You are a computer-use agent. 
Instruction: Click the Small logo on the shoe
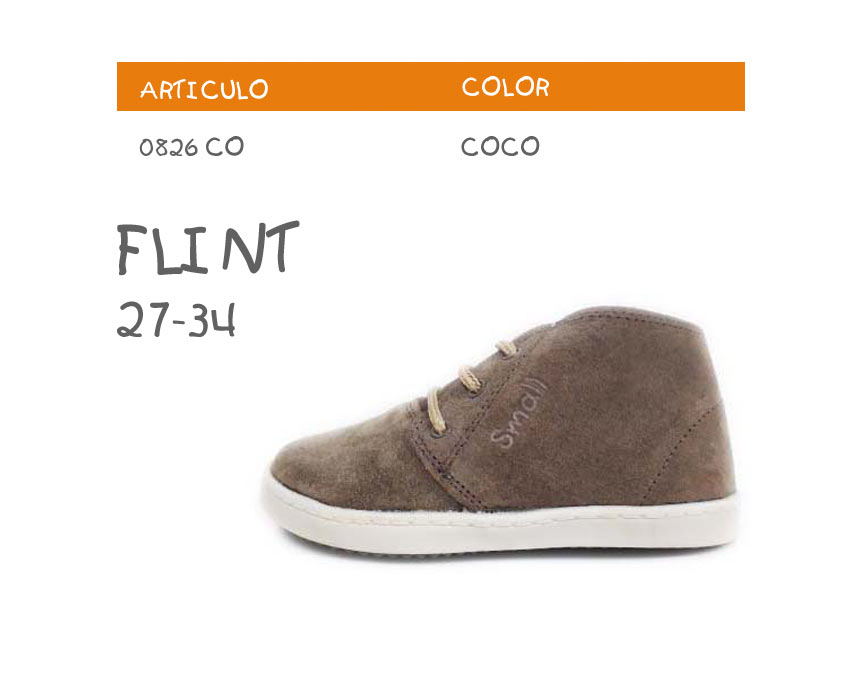point(518,412)
